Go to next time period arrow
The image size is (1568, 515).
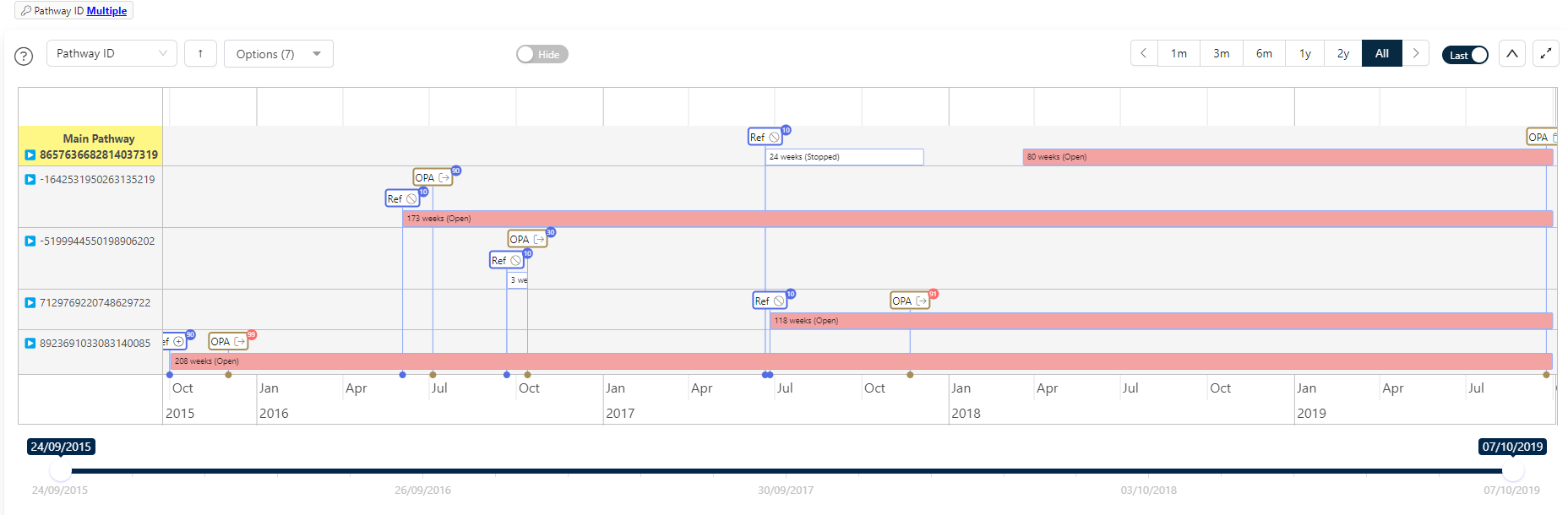tap(1416, 53)
